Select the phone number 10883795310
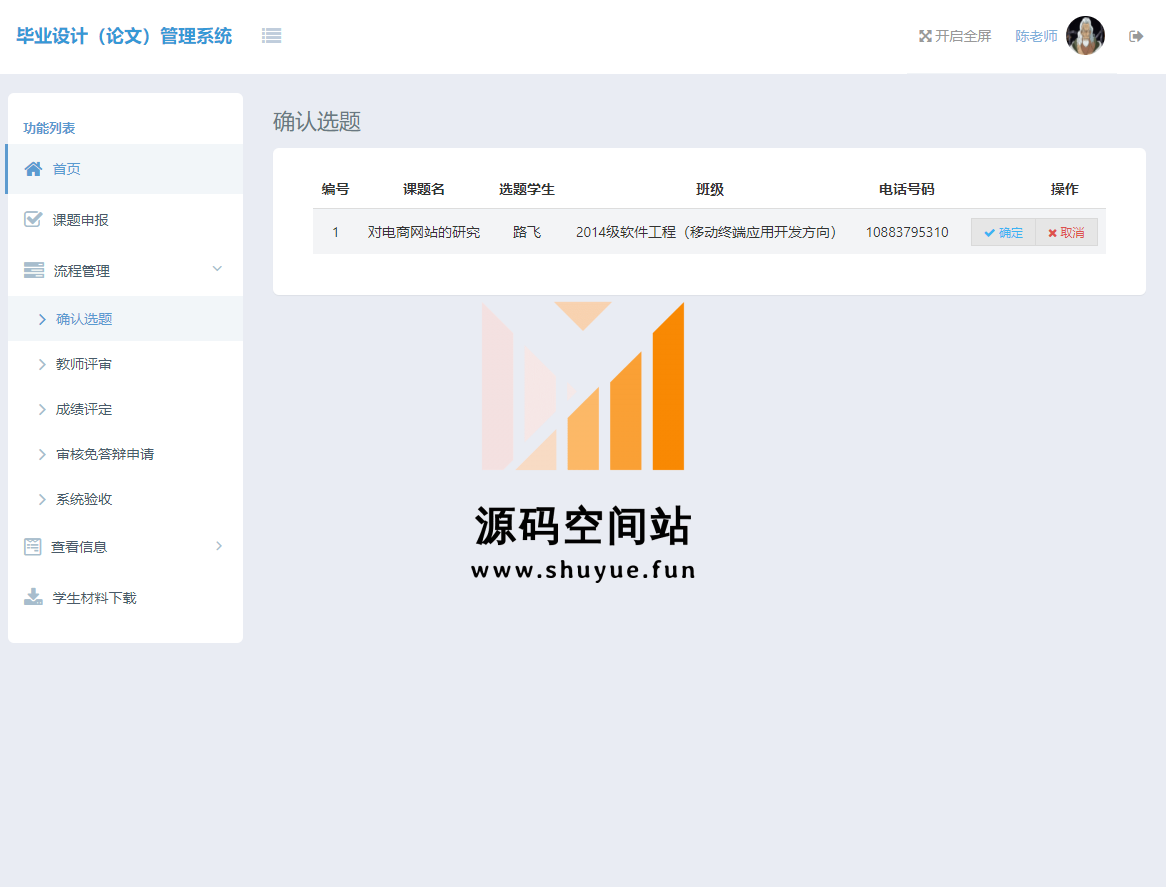This screenshot has width=1166, height=887. 907,233
